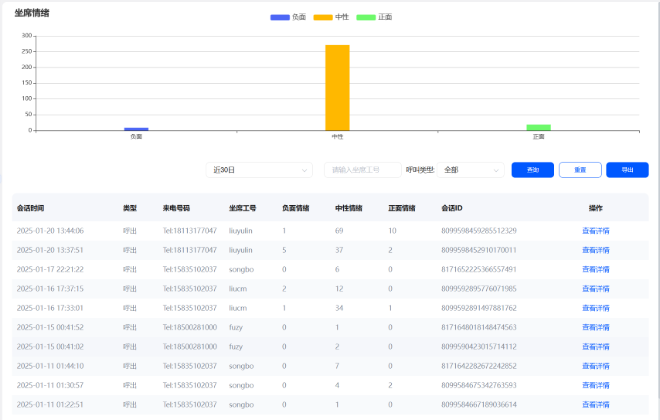
Task: Click the 查询 search button
Action: click(x=532, y=170)
